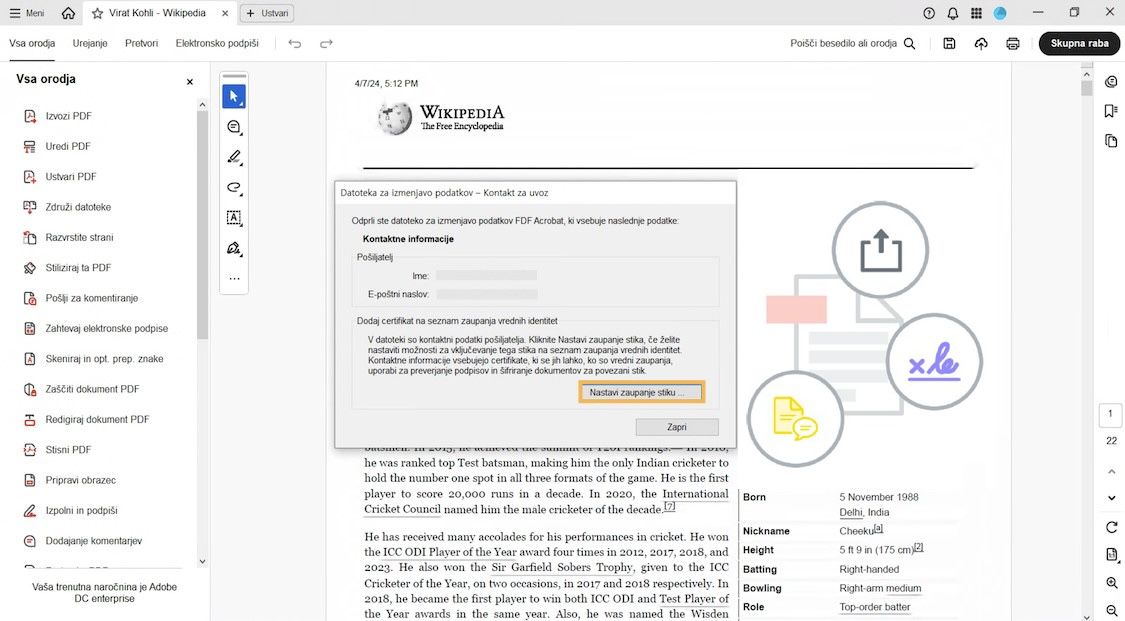
Task: Go to the Home icon
Action: click(68, 13)
